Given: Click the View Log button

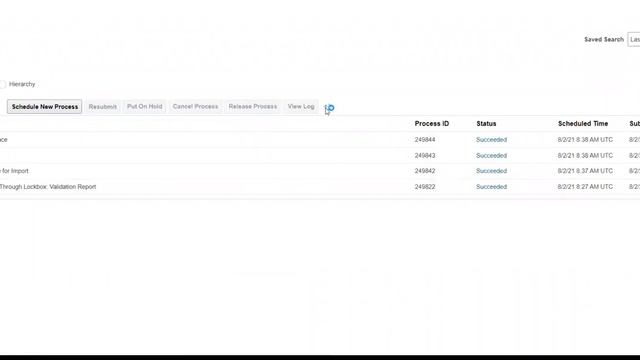Looking at the screenshot, I should (301, 107).
